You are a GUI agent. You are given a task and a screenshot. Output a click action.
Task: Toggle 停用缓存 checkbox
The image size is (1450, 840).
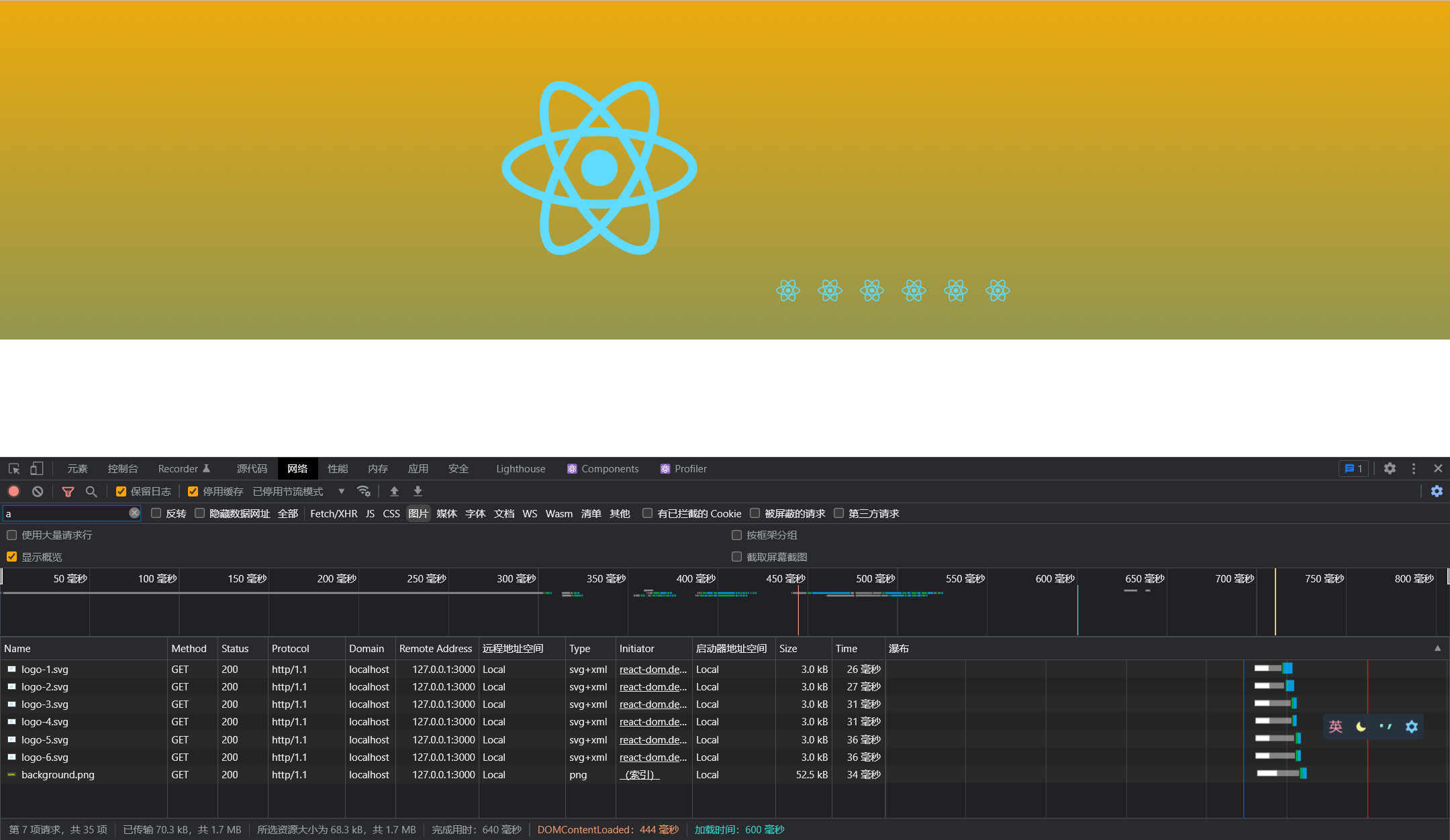pyautogui.click(x=193, y=491)
